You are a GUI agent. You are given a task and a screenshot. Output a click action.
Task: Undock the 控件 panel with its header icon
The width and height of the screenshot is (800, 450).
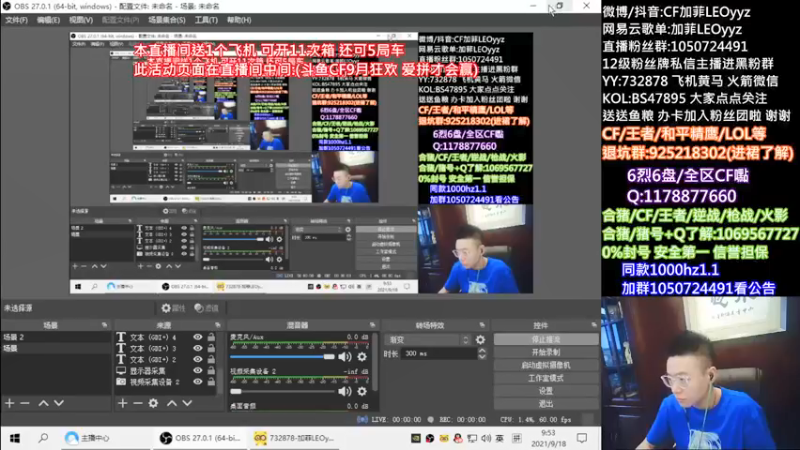click(594, 325)
